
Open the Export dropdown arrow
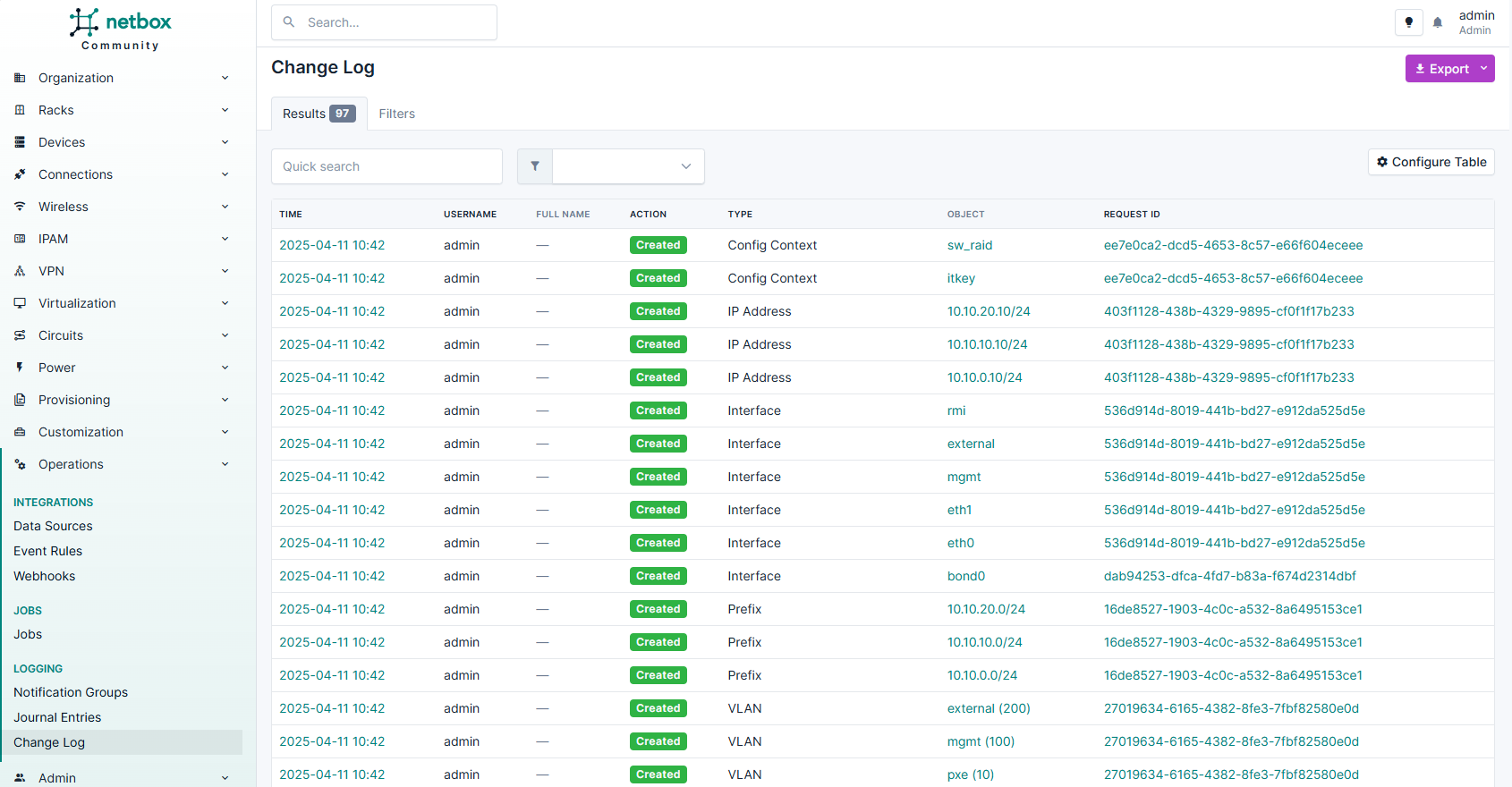pyautogui.click(x=1483, y=69)
